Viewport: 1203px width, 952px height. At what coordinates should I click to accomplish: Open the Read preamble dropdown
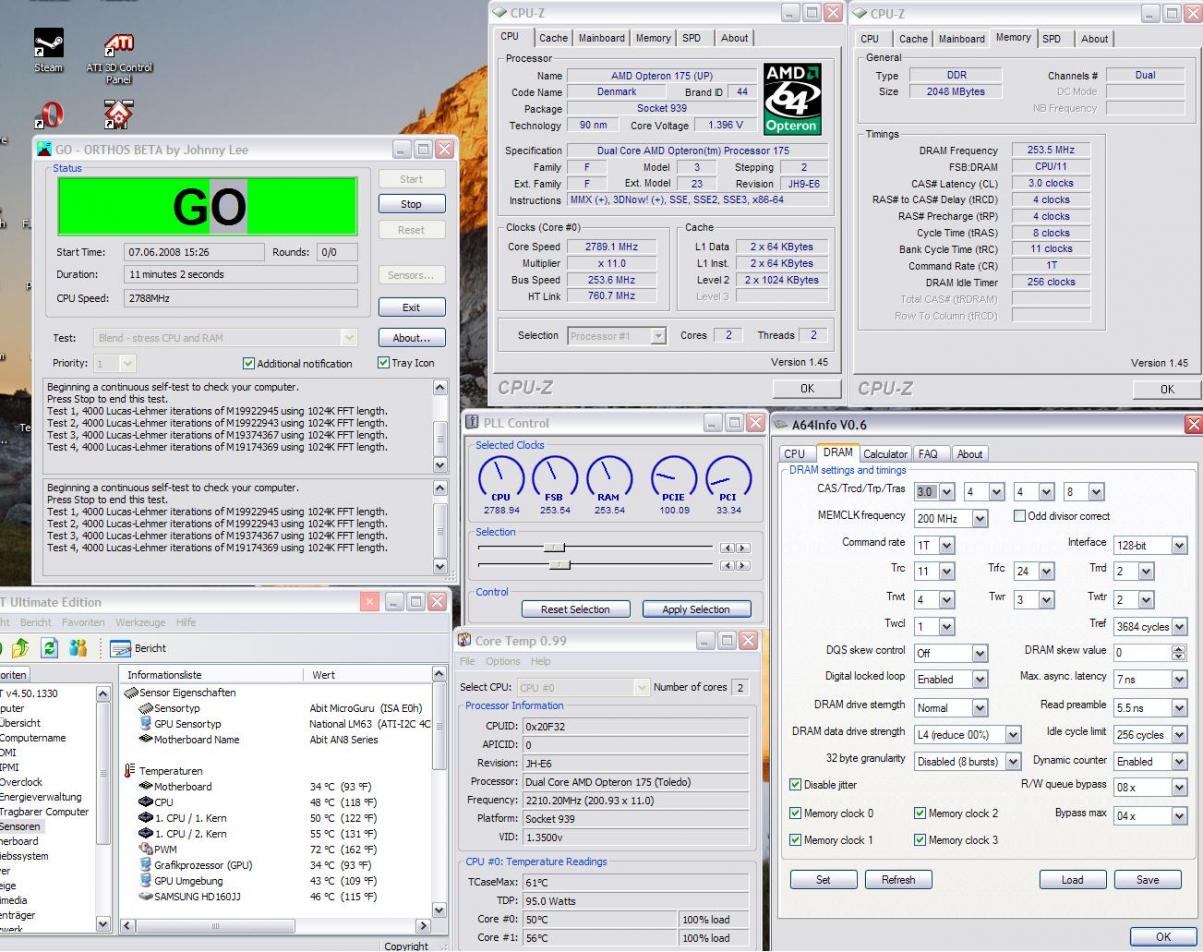[x=1179, y=707]
